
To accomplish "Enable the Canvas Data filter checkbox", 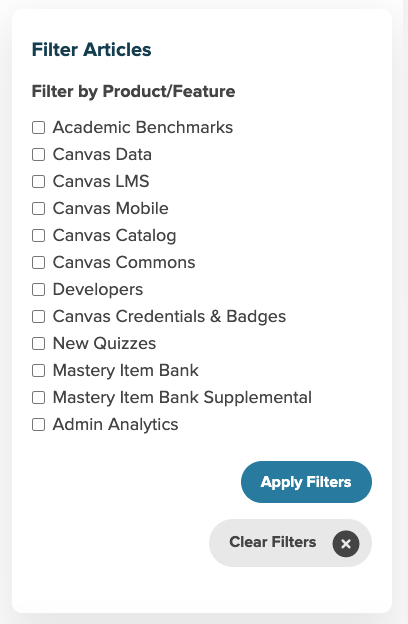I will [x=38, y=154].
